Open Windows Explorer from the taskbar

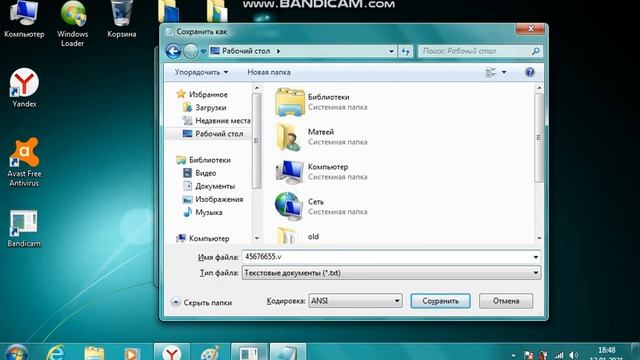tap(94, 353)
